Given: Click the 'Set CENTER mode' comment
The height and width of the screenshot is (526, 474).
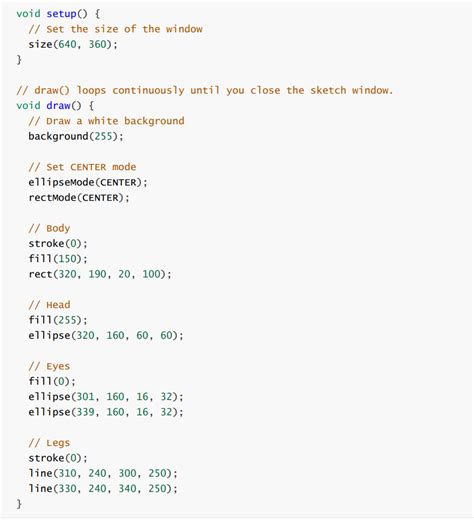Looking at the screenshot, I should coord(82,167).
